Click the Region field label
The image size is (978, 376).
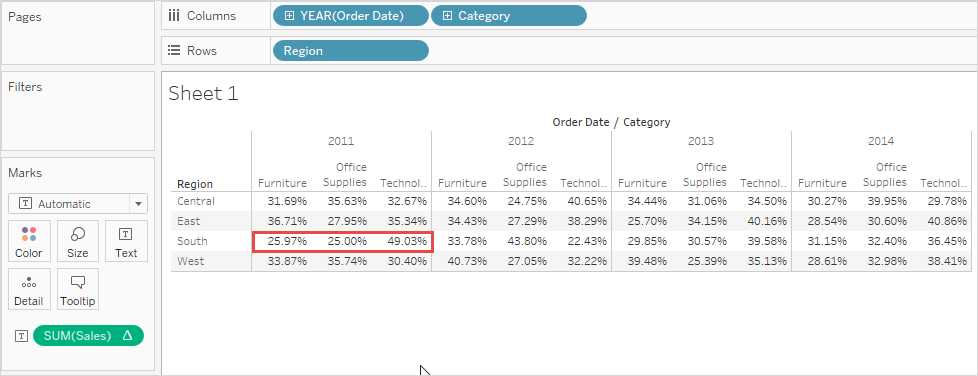click(x=195, y=184)
